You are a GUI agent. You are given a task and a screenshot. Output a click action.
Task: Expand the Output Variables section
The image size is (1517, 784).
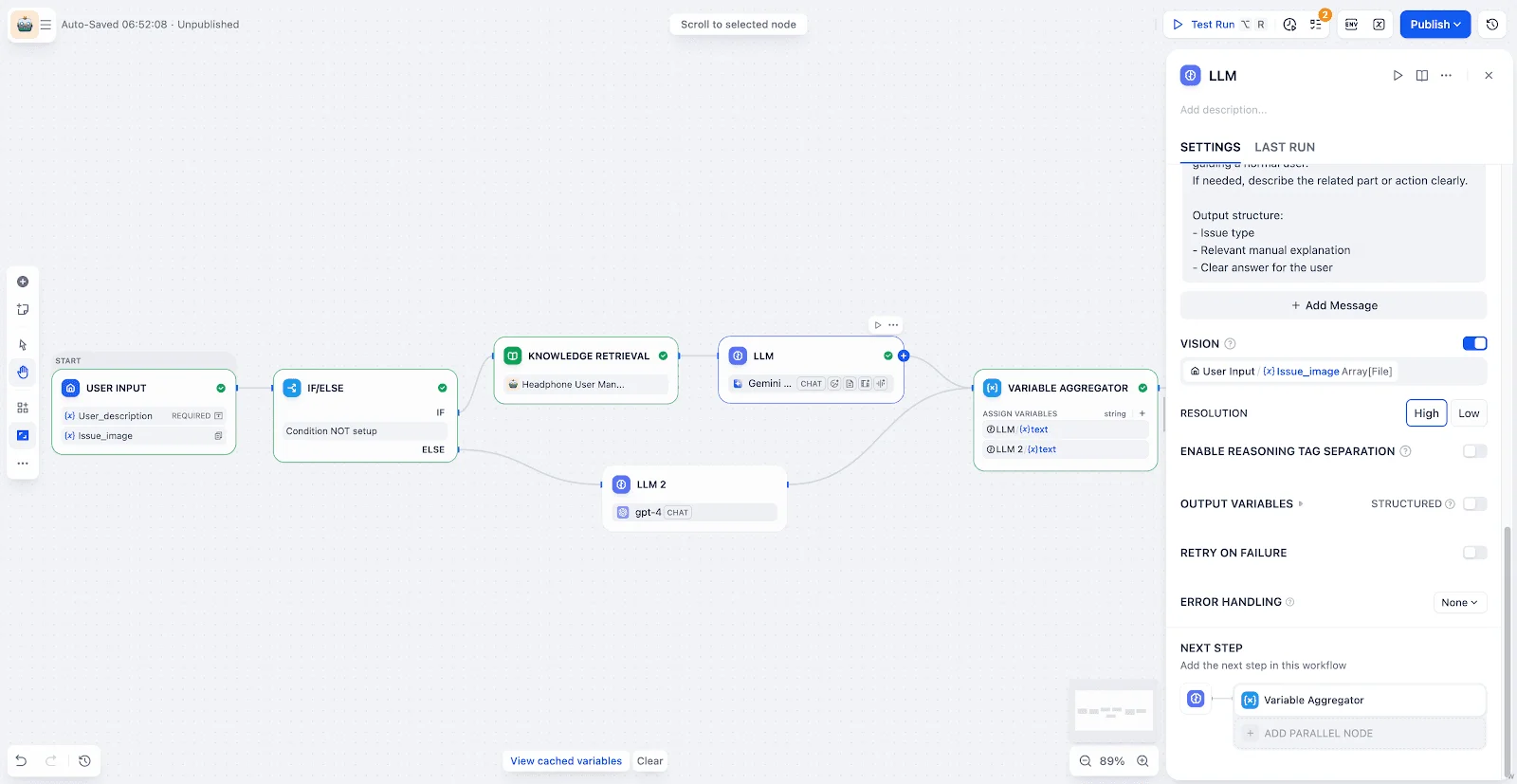click(x=1241, y=503)
